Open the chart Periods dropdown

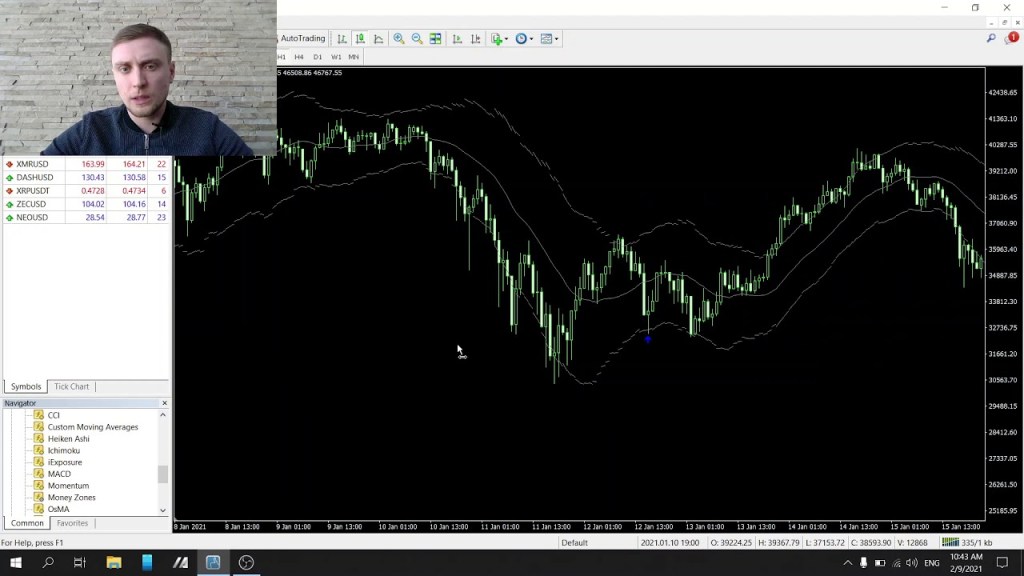tap(531, 38)
